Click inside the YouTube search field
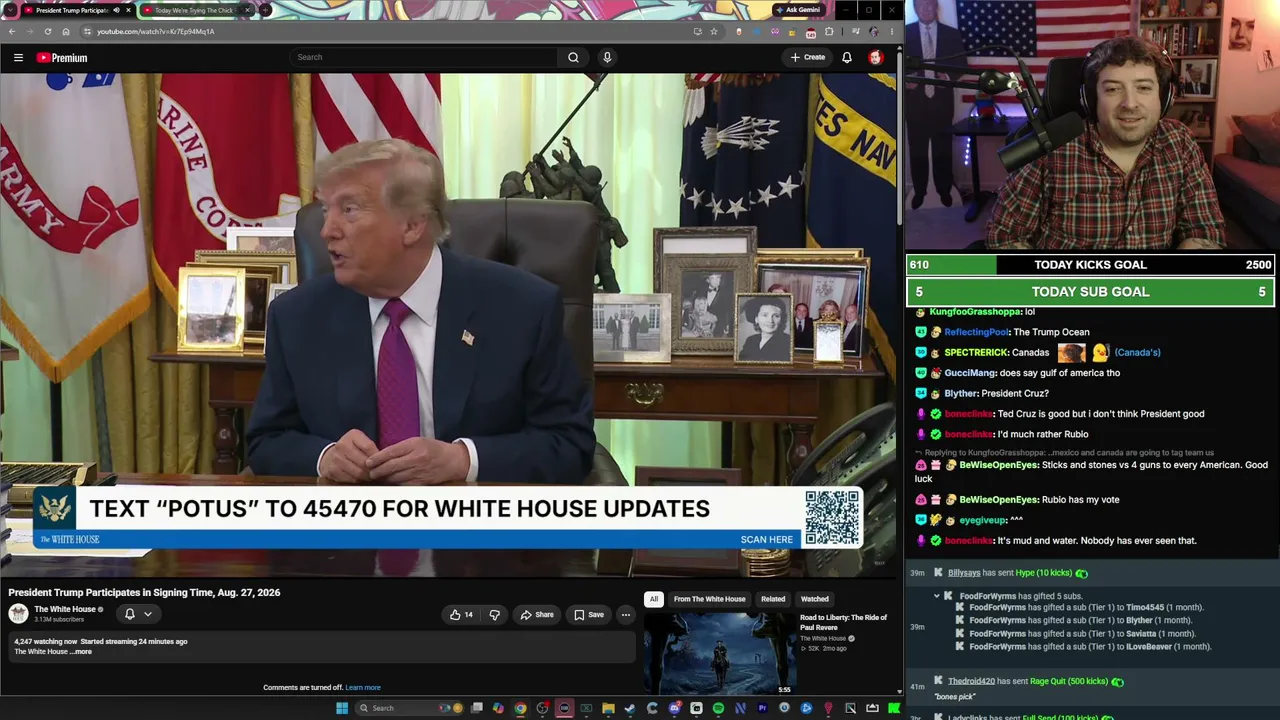The width and height of the screenshot is (1280, 720). 425,57
